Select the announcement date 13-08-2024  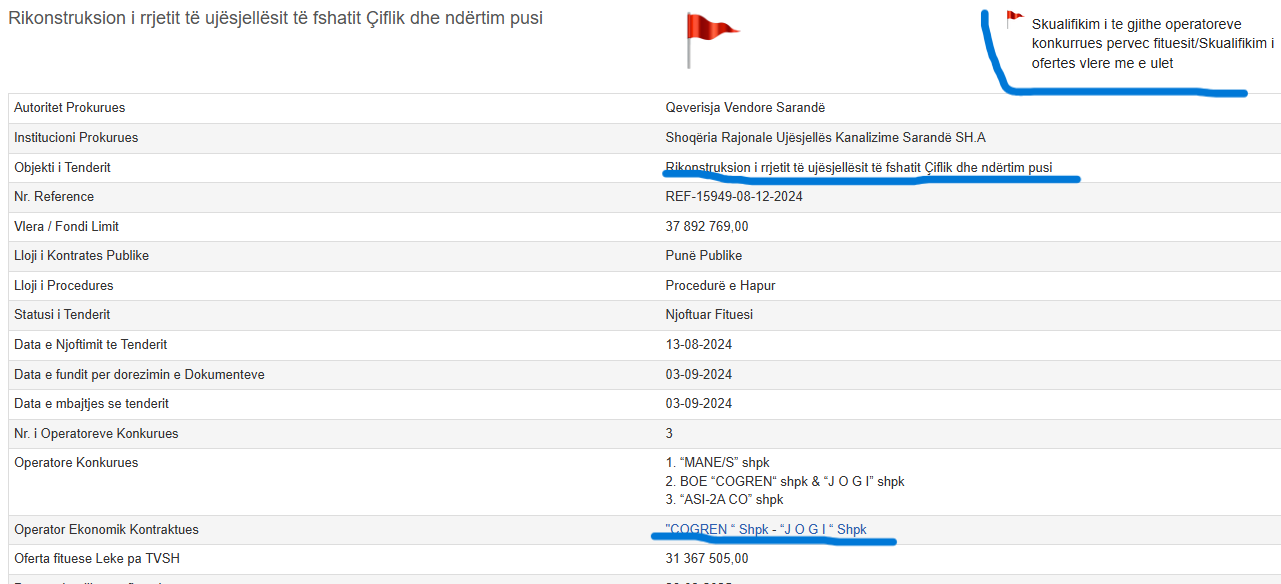699,345
